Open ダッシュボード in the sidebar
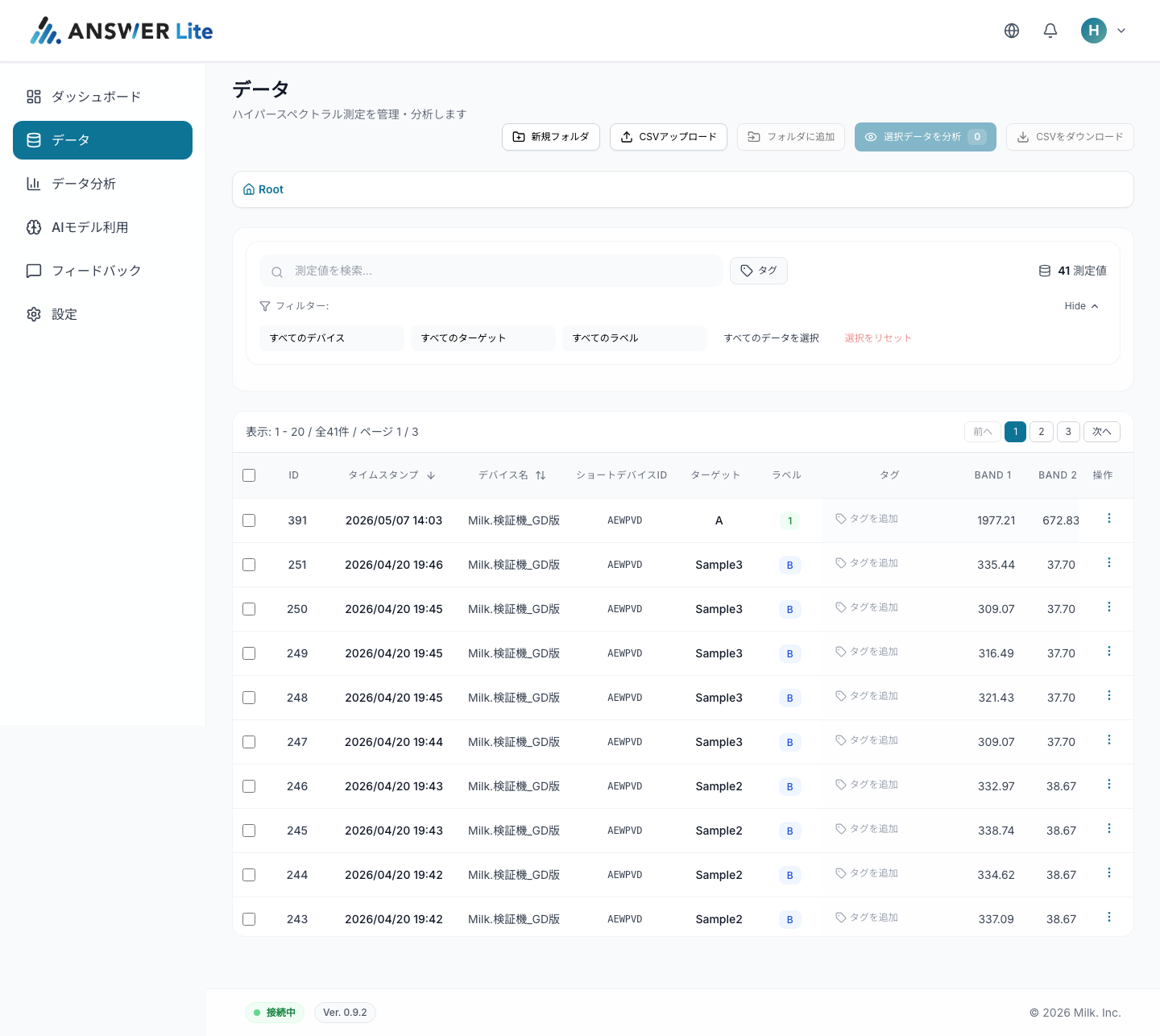The height and width of the screenshot is (1036, 1160). (x=102, y=97)
